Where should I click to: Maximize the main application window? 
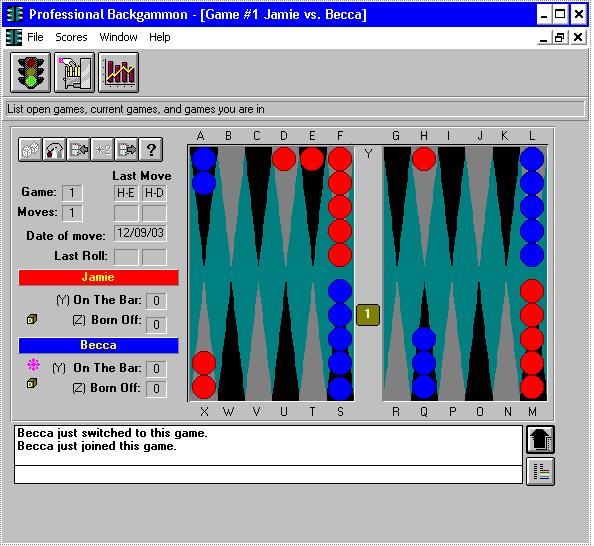pos(560,15)
